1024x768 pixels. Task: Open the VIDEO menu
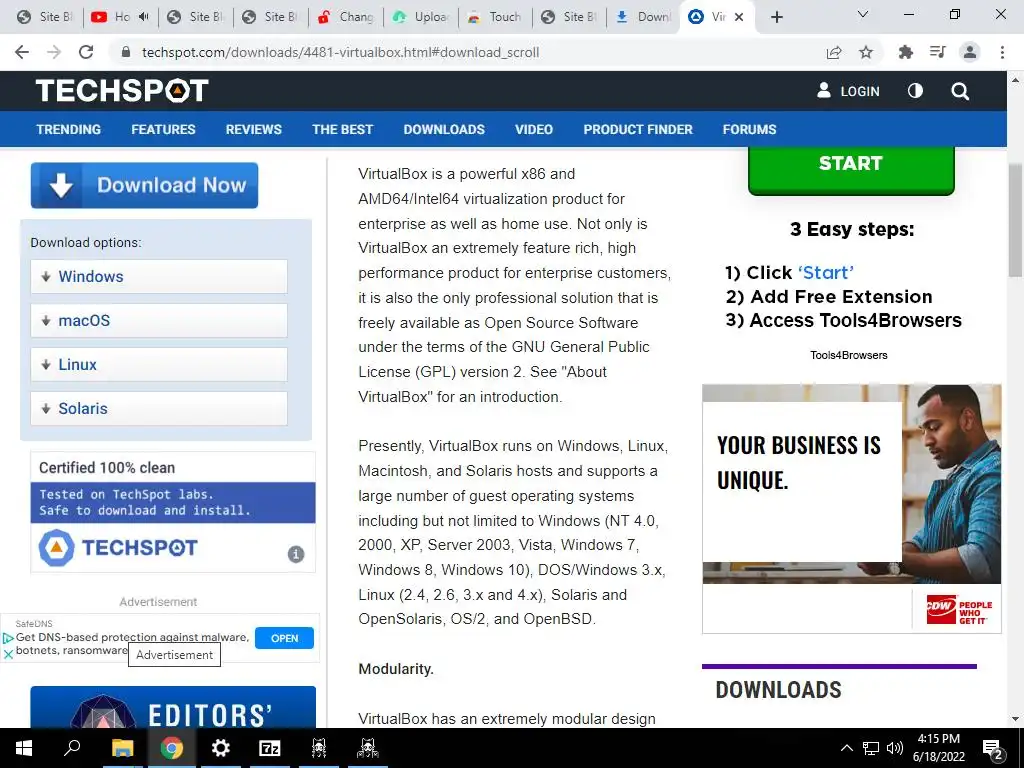(x=534, y=129)
